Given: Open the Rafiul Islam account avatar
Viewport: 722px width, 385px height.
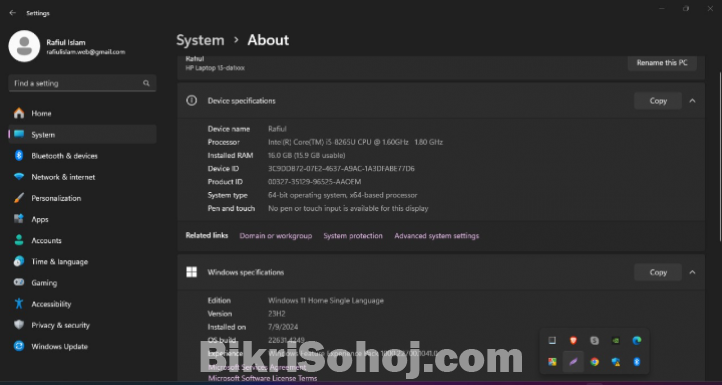Looking at the screenshot, I should 24,46.
